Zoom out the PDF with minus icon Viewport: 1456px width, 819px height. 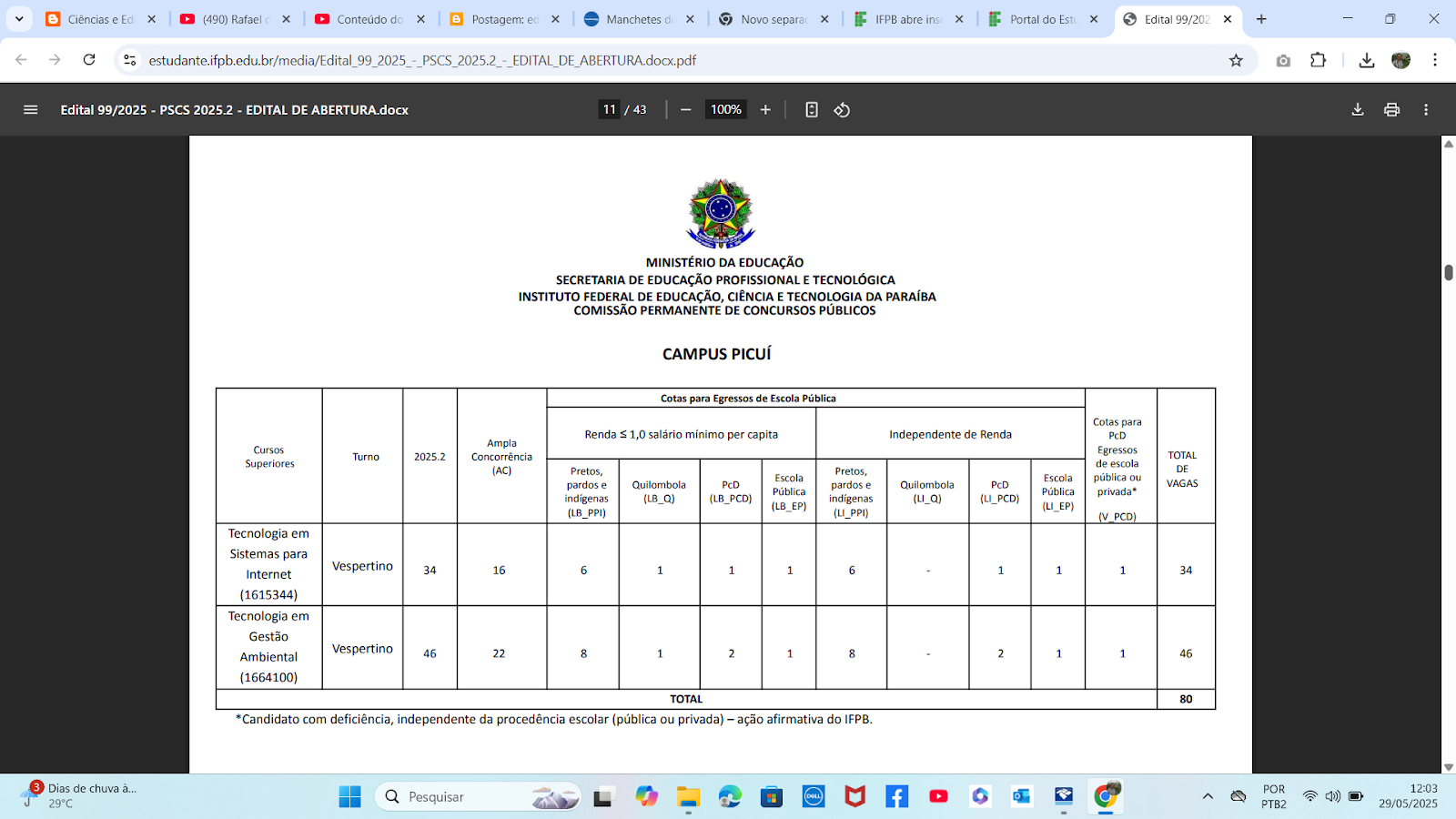tap(686, 109)
